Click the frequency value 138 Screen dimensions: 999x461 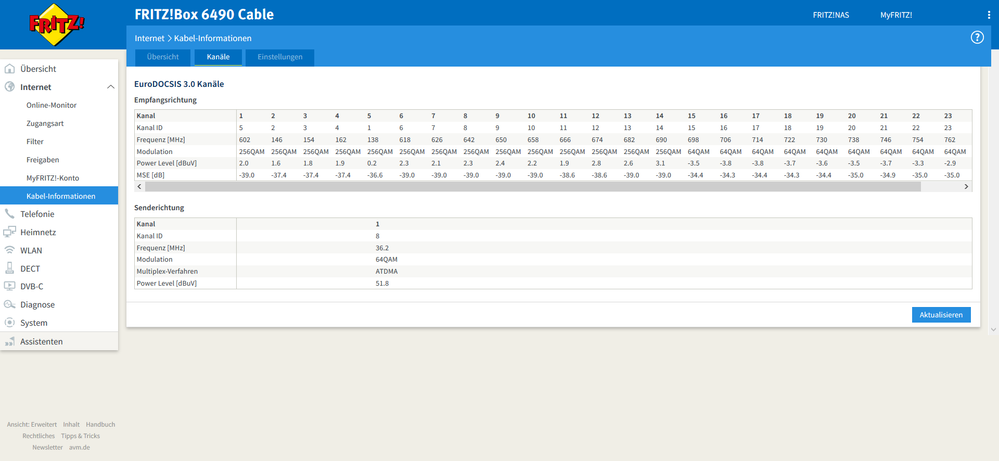click(372, 139)
